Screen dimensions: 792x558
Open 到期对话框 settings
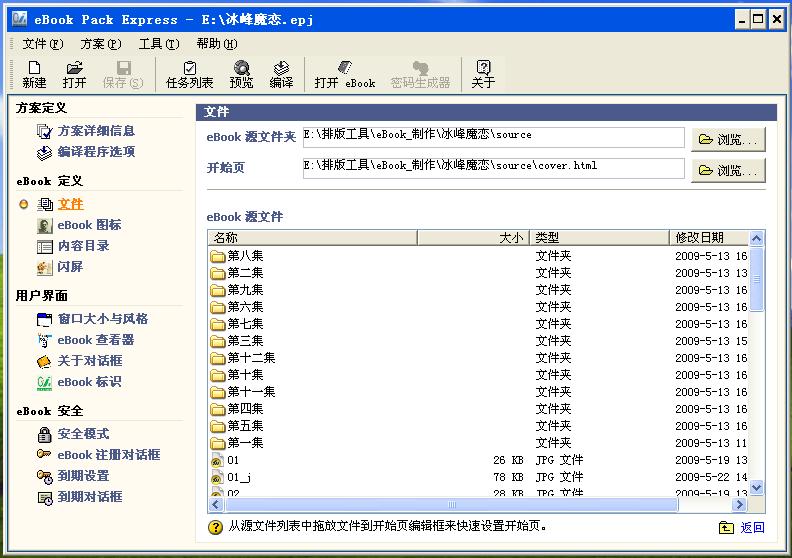point(80,497)
